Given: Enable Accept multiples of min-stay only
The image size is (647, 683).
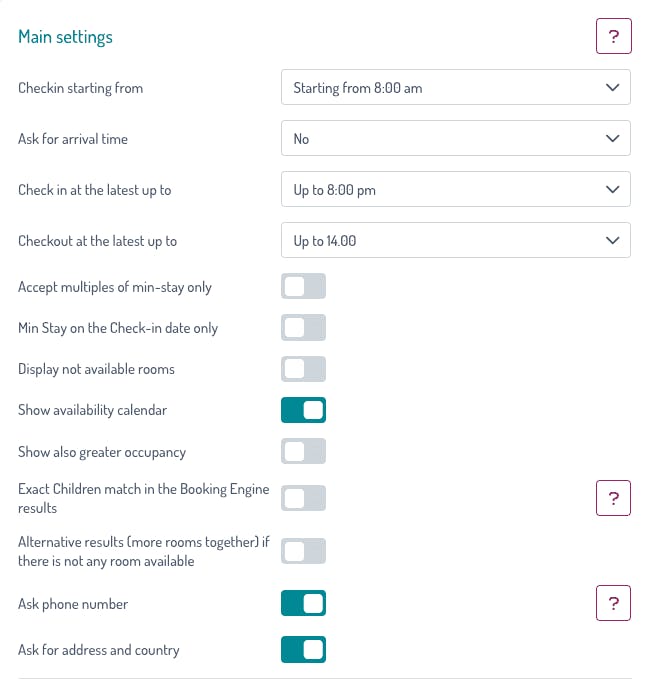Looking at the screenshot, I should pos(303,287).
